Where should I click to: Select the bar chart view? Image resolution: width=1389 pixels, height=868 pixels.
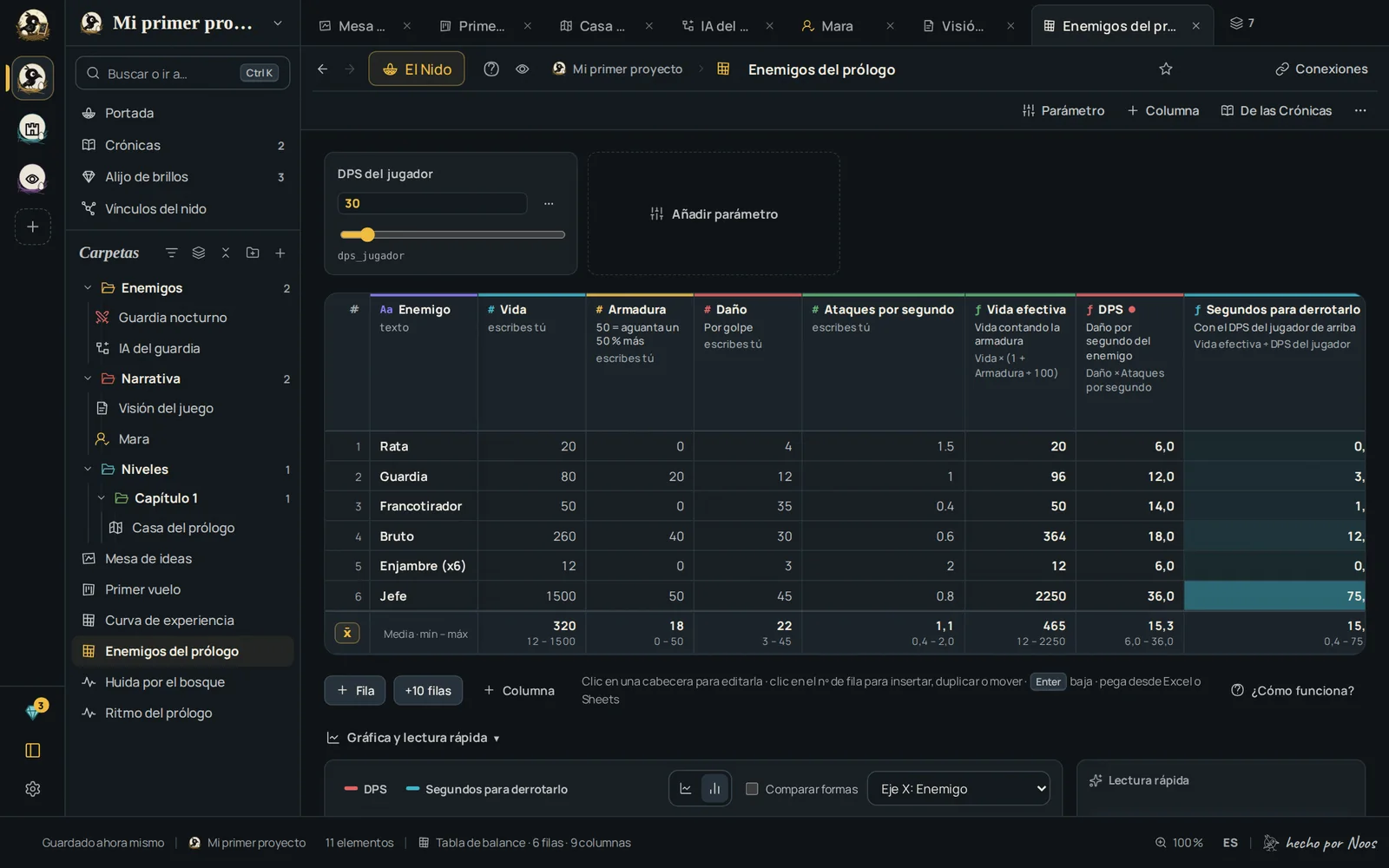point(714,789)
